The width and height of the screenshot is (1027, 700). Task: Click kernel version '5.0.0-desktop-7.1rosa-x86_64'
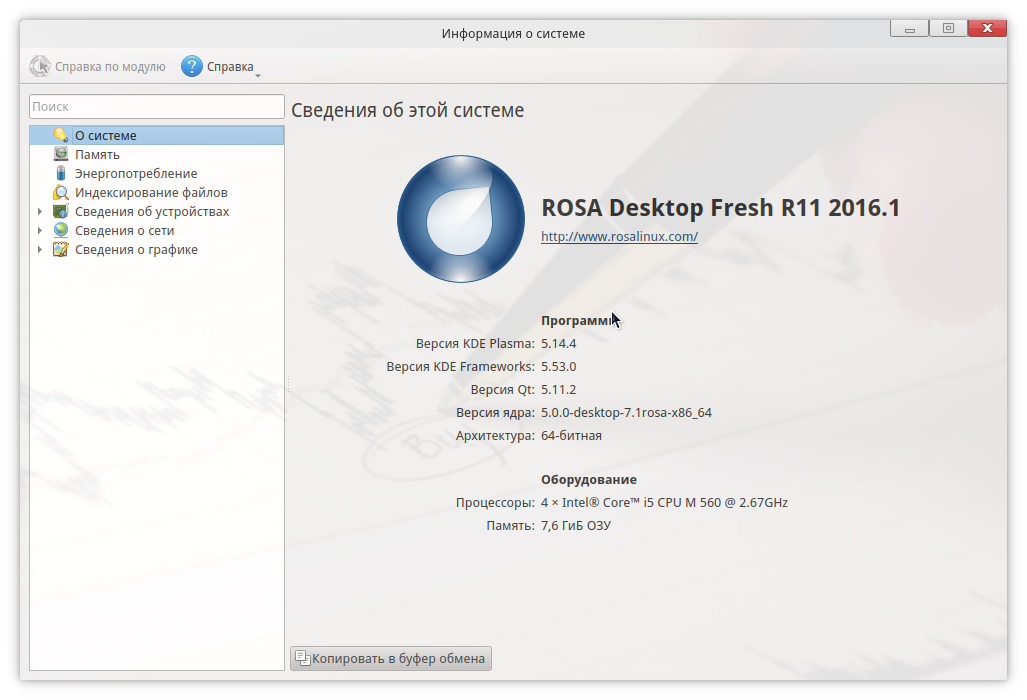click(626, 413)
